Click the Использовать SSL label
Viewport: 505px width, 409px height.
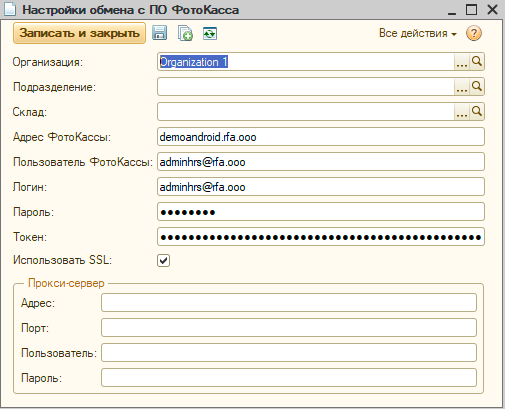(x=62, y=260)
